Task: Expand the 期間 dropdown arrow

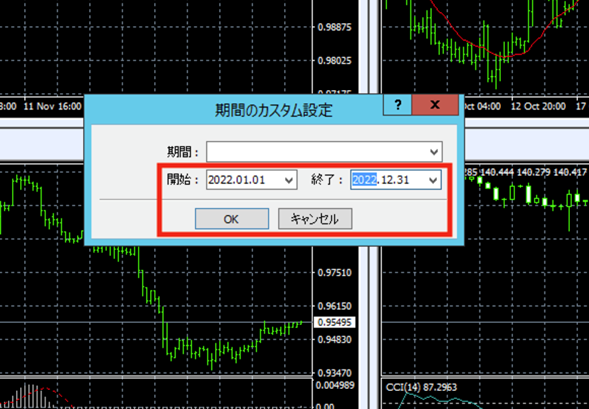Action: (434, 152)
